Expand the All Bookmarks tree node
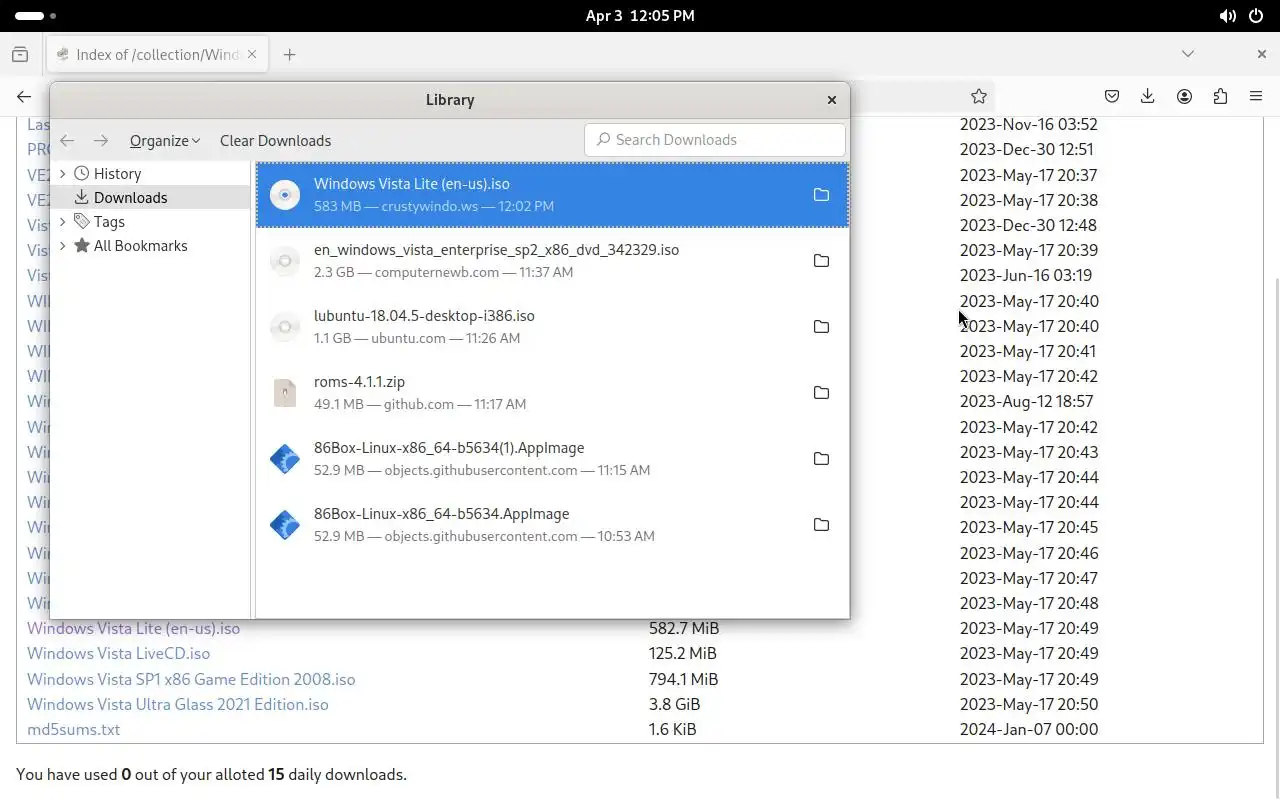This screenshot has height=800, width=1280. point(63,246)
